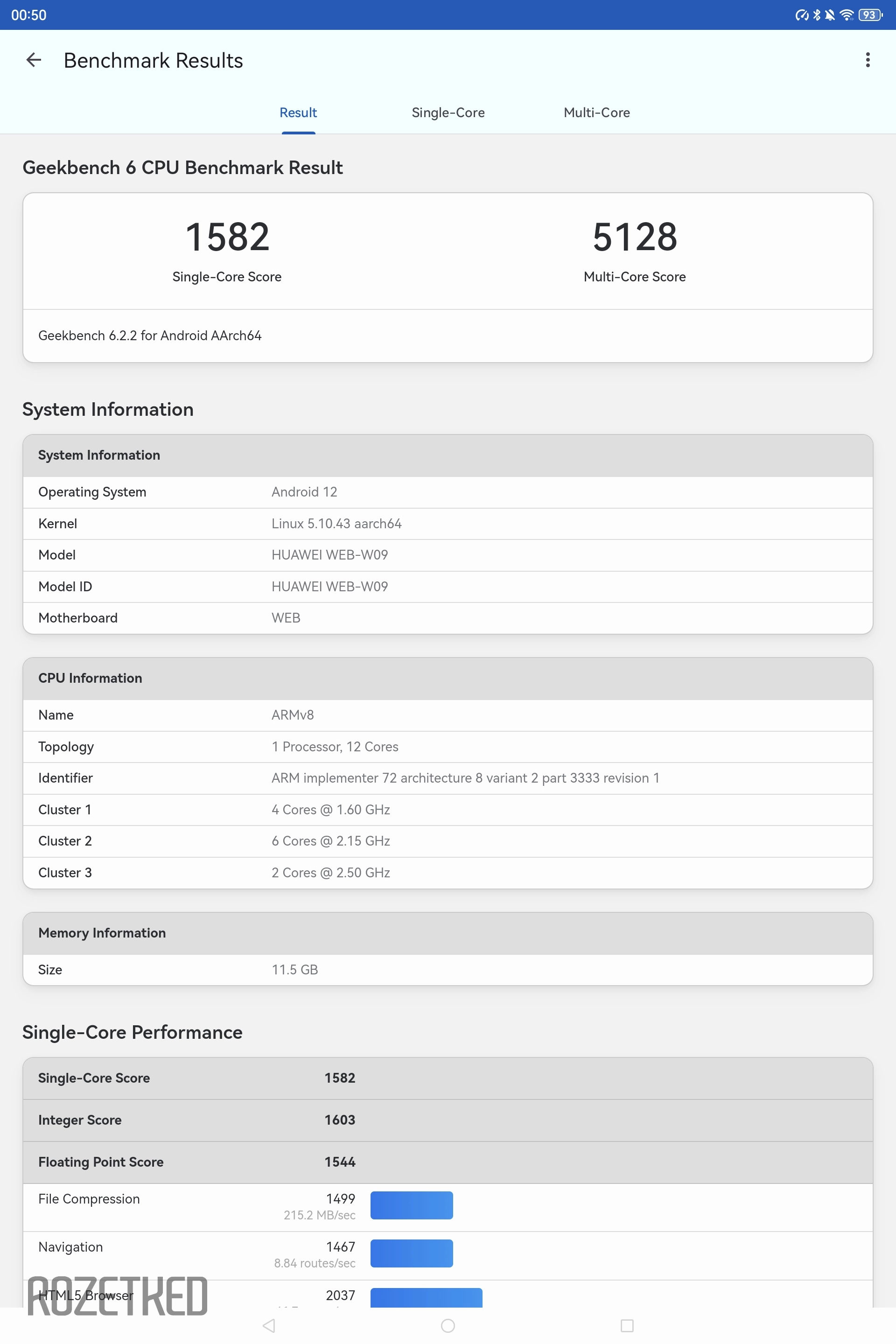Tap the 5128 multi-core score number

[x=635, y=237]
